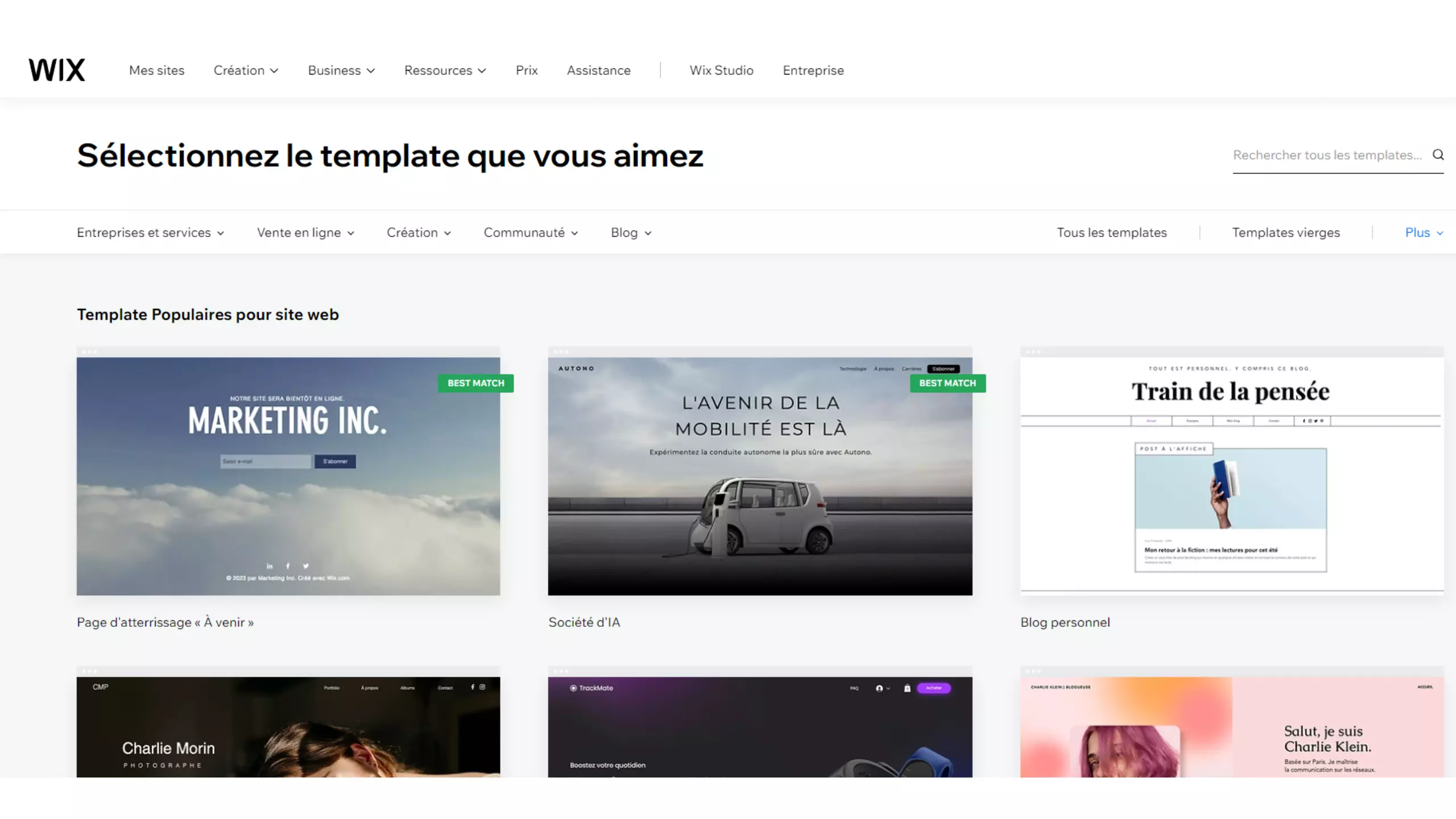Image resolution: width=1456 pixels, height=819 pixels.
Task: Click the Template Populaires pour site web heading
Action: pyautogui.click(x=208, y=315)
